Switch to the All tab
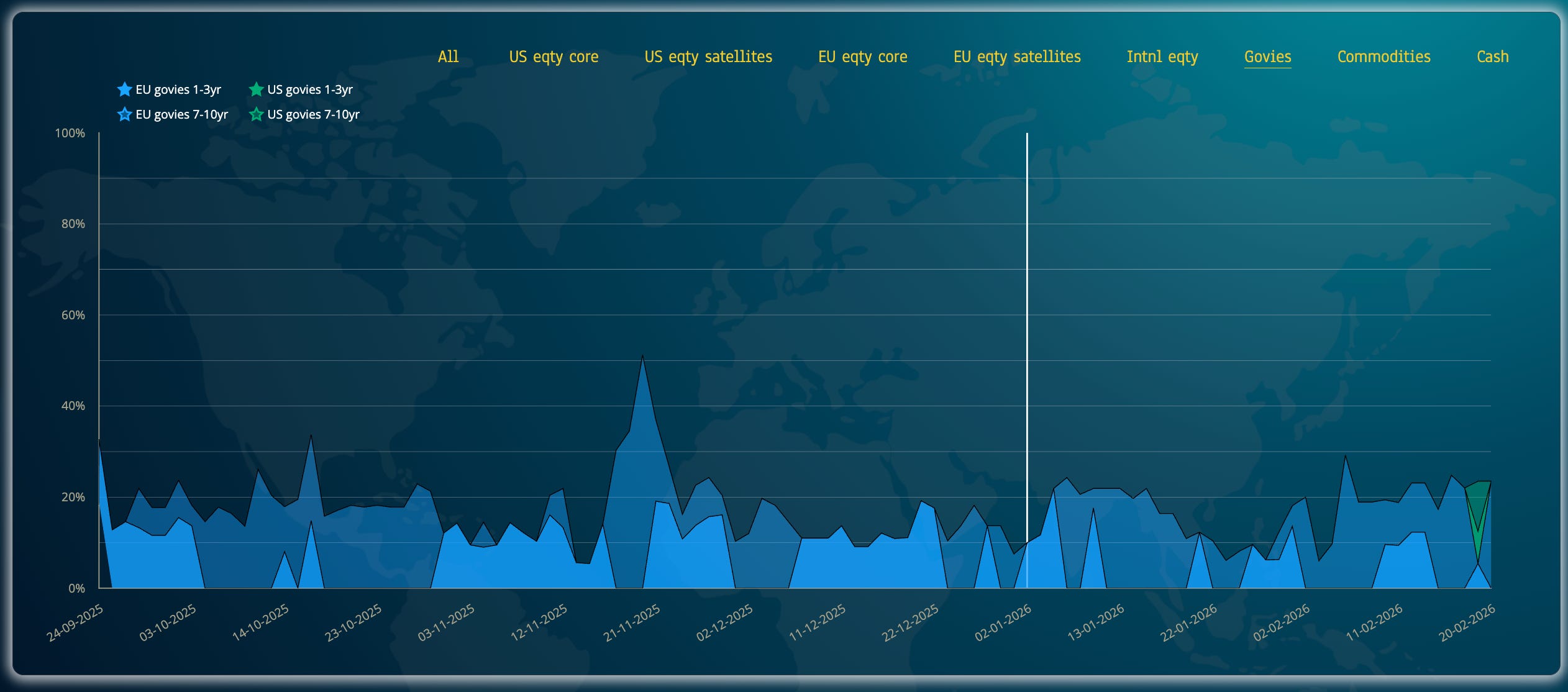The height and width of the screenshot is (692, 1568). pyautogui.click(x=448, y=57)
